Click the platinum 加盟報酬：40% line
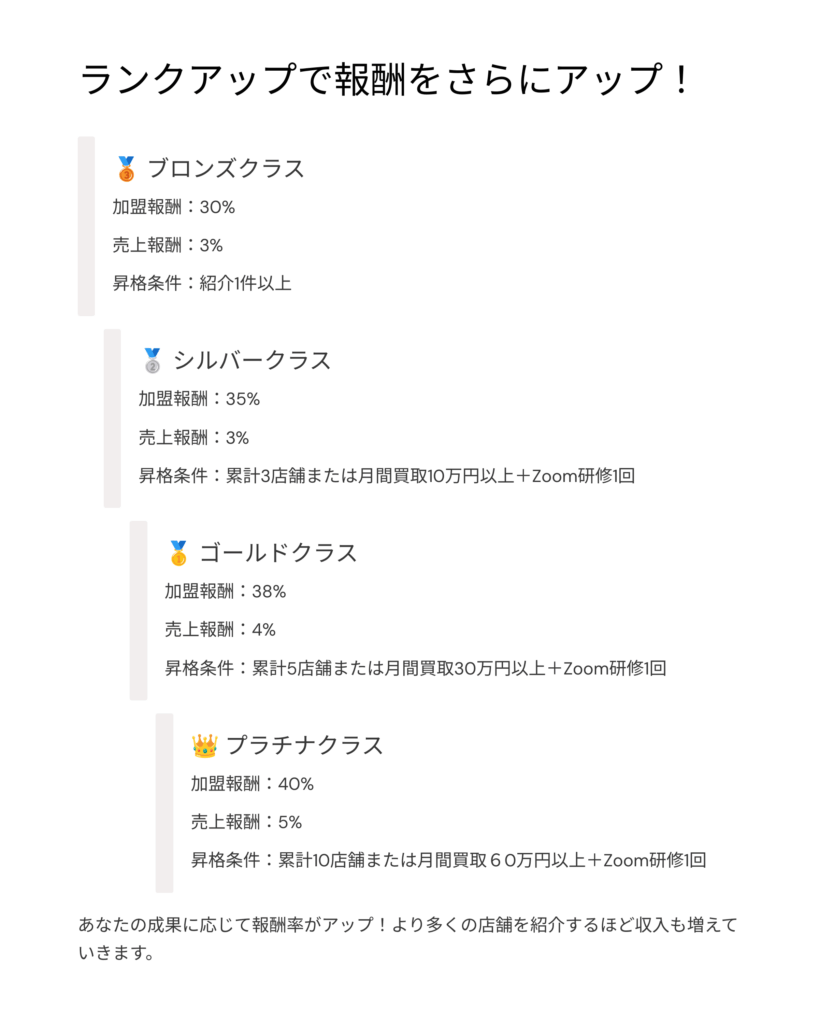819x1024 pixels. pyautogui.click(x=252, y=784)
